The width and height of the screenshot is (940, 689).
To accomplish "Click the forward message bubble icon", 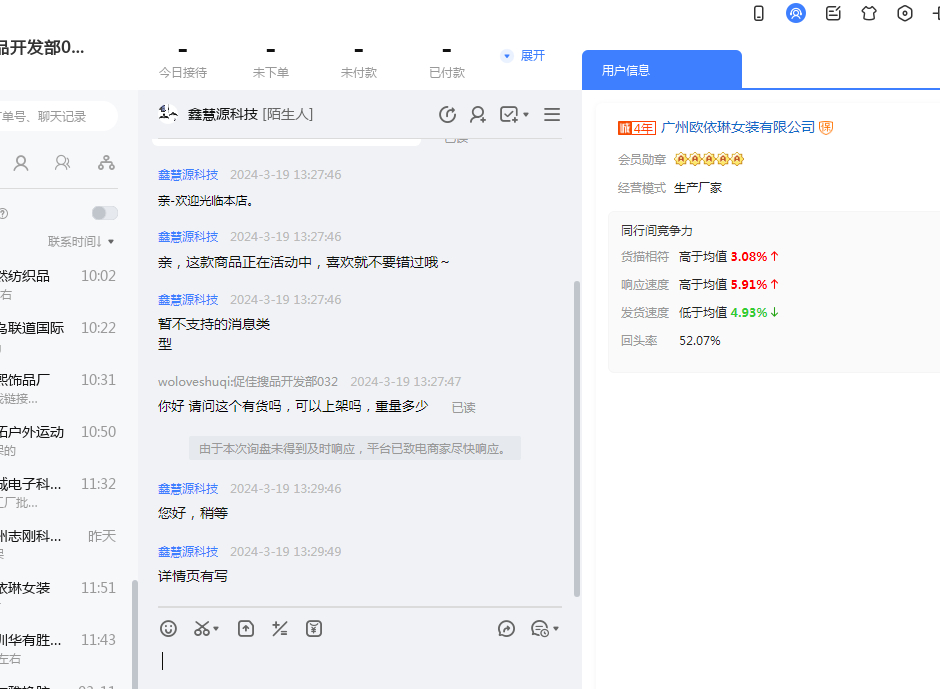I will click(x=507, y=628).
